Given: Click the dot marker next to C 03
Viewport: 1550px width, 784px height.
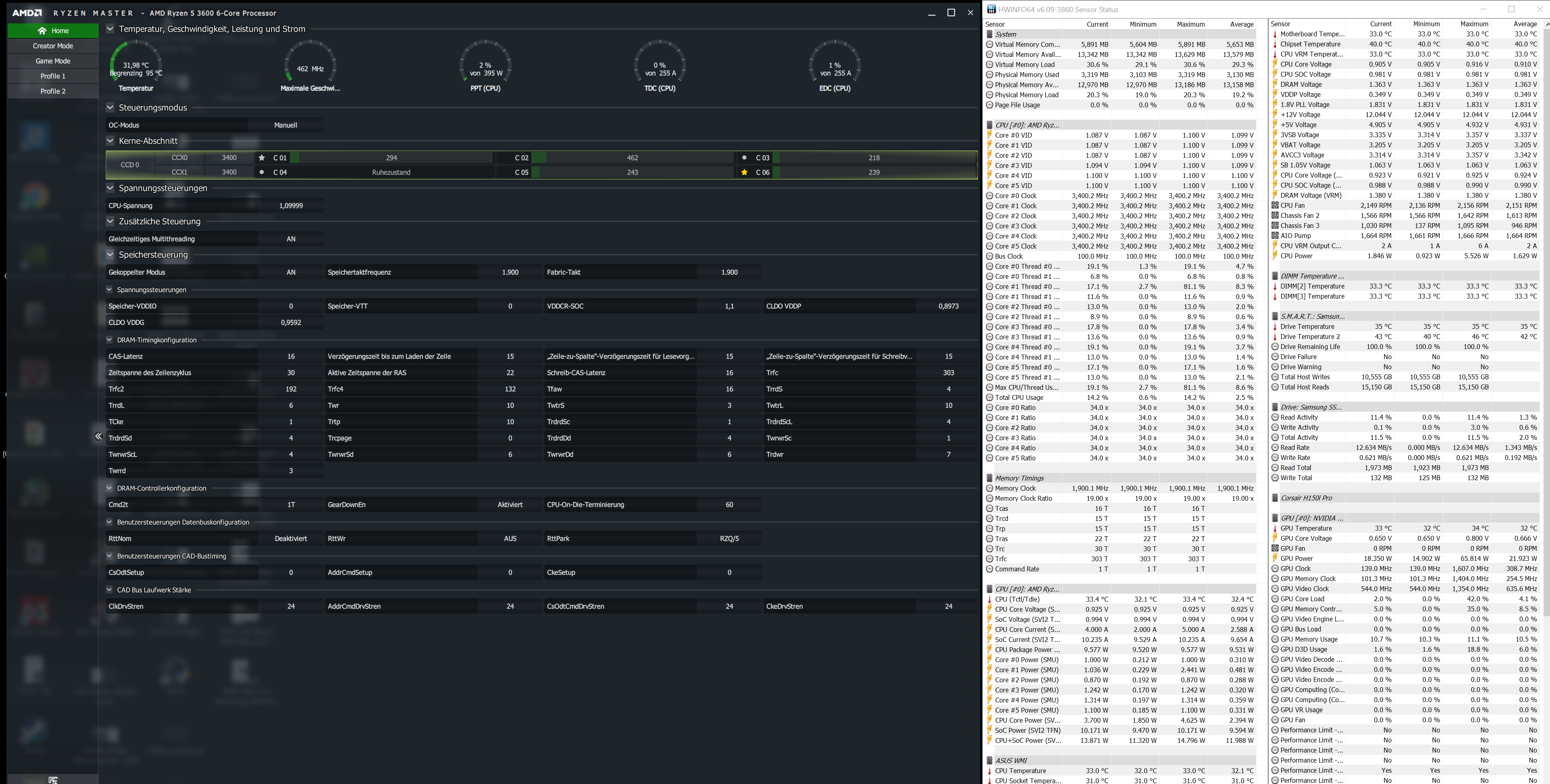Looking at the screenshot, I should point(744,157).
